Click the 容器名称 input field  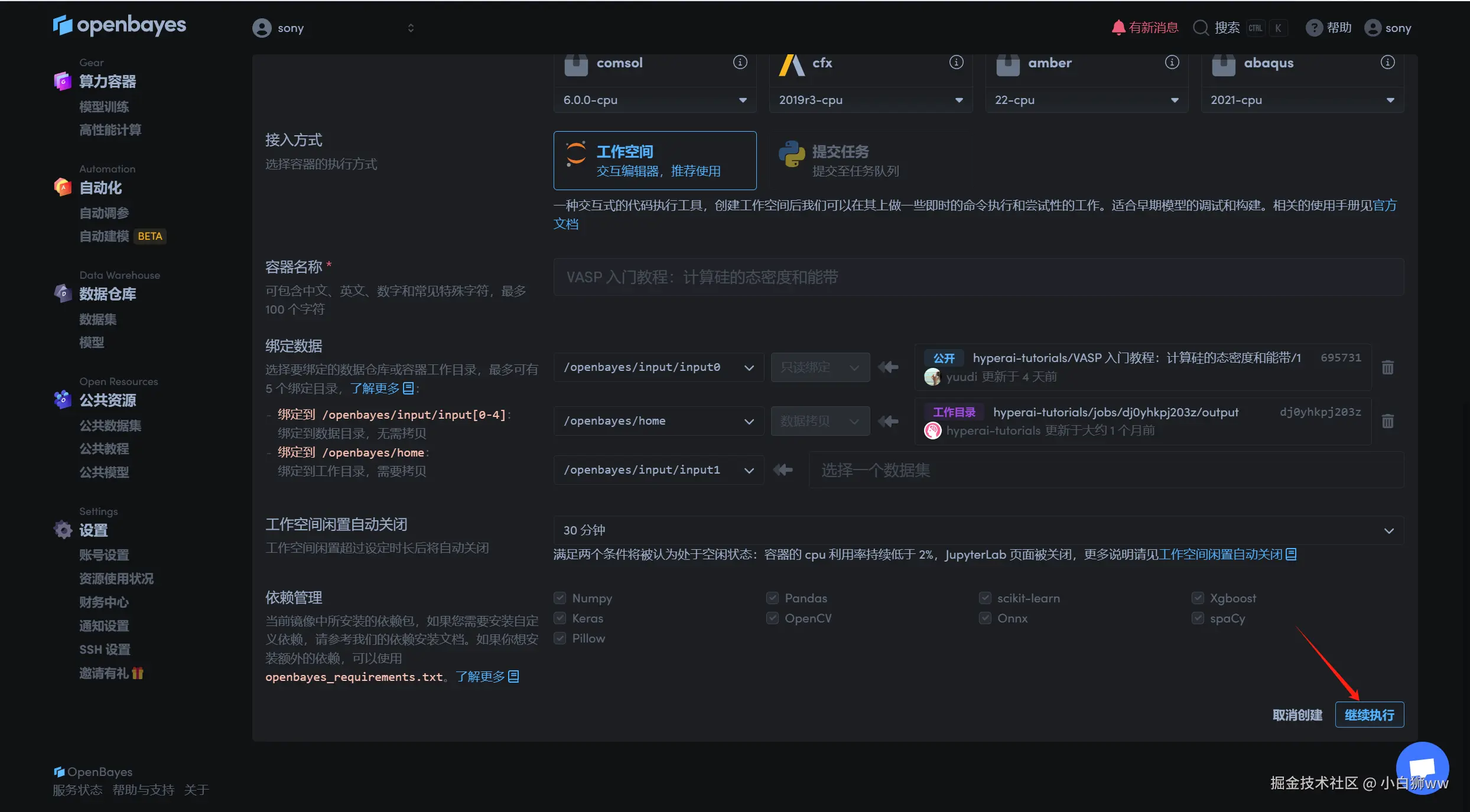[978, 278]
